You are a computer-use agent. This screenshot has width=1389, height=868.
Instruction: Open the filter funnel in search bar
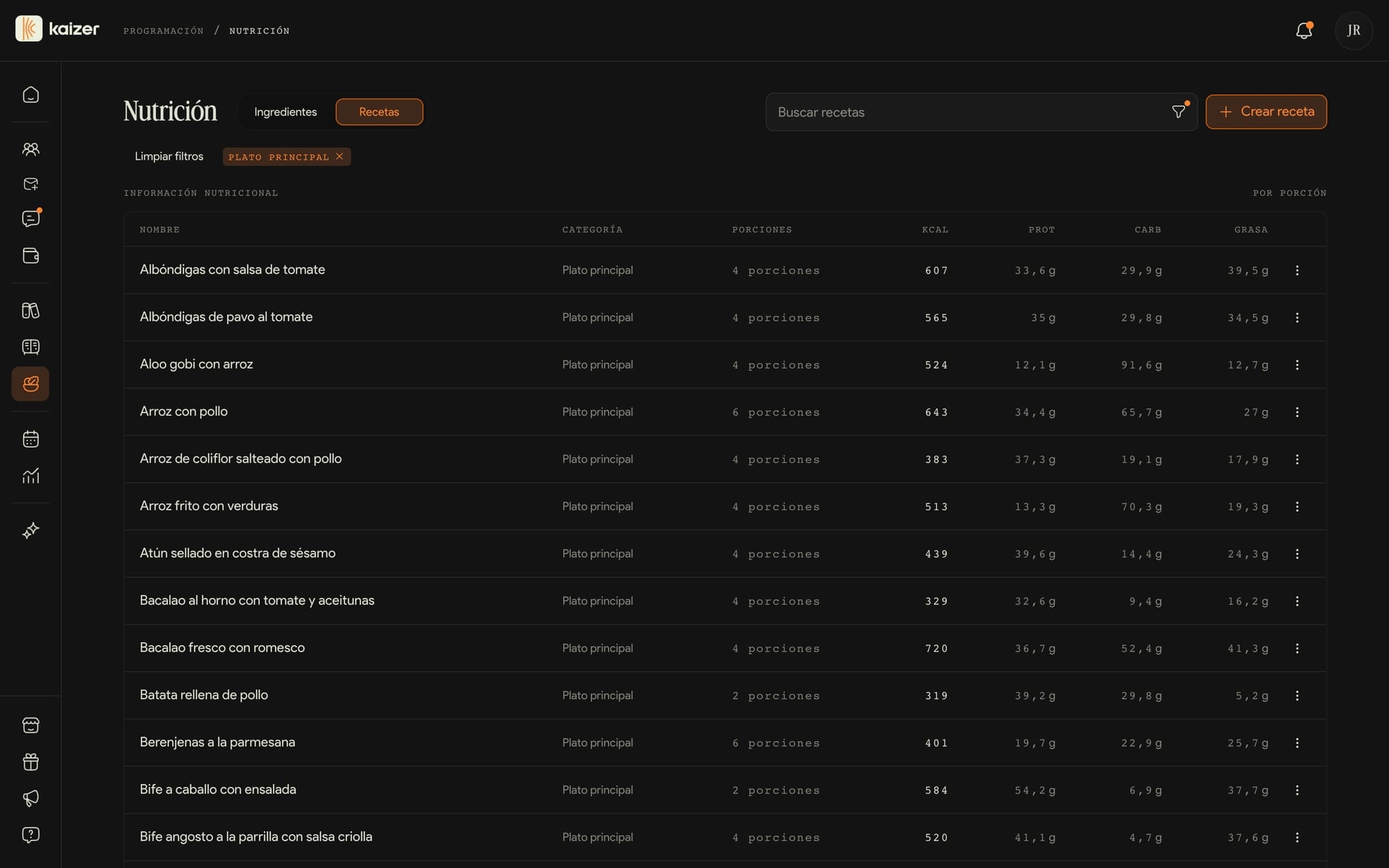pyautogui.click(x=1179, y=112)
